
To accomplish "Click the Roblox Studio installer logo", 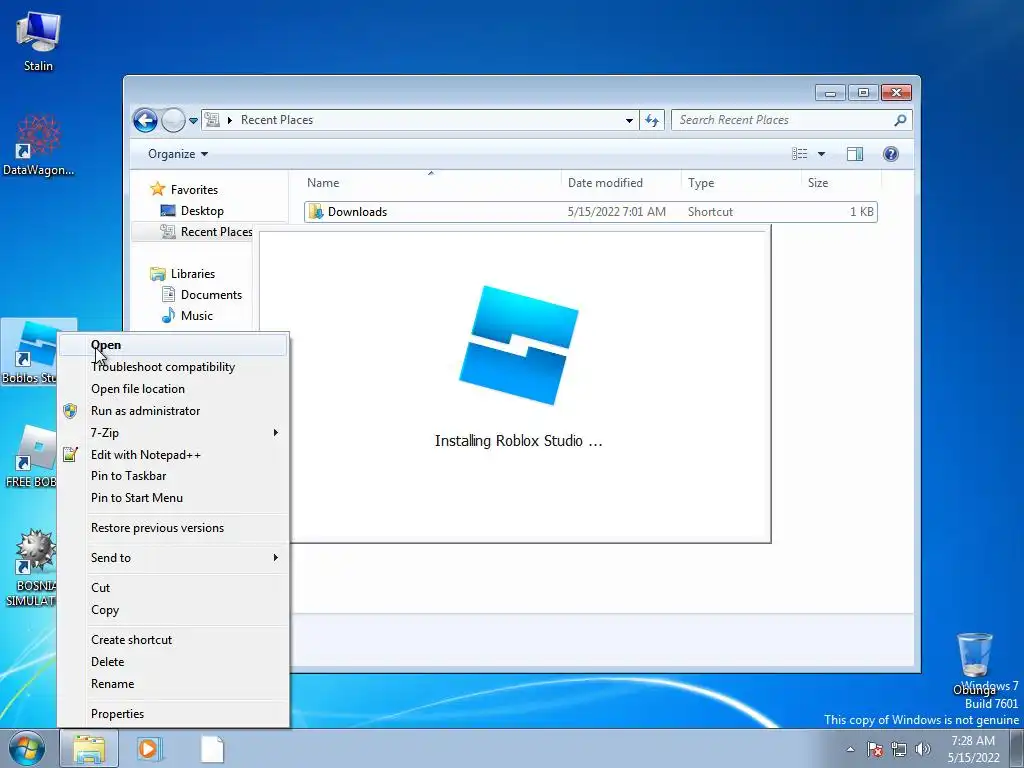I will [x=519, y=345].
